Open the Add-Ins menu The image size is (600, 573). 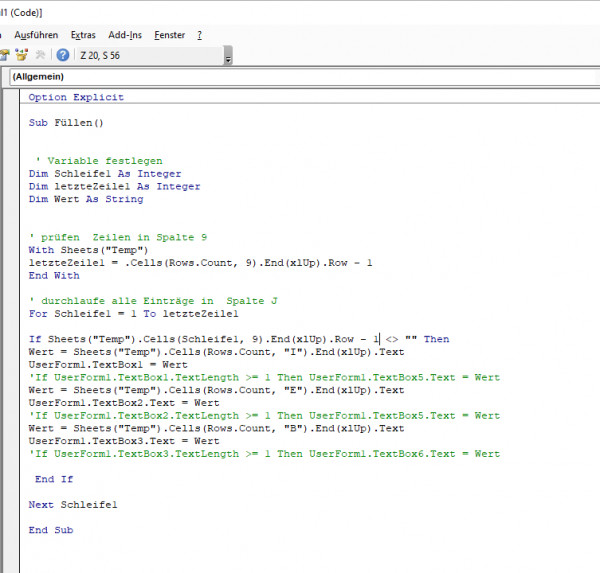(x=125, y=35)
